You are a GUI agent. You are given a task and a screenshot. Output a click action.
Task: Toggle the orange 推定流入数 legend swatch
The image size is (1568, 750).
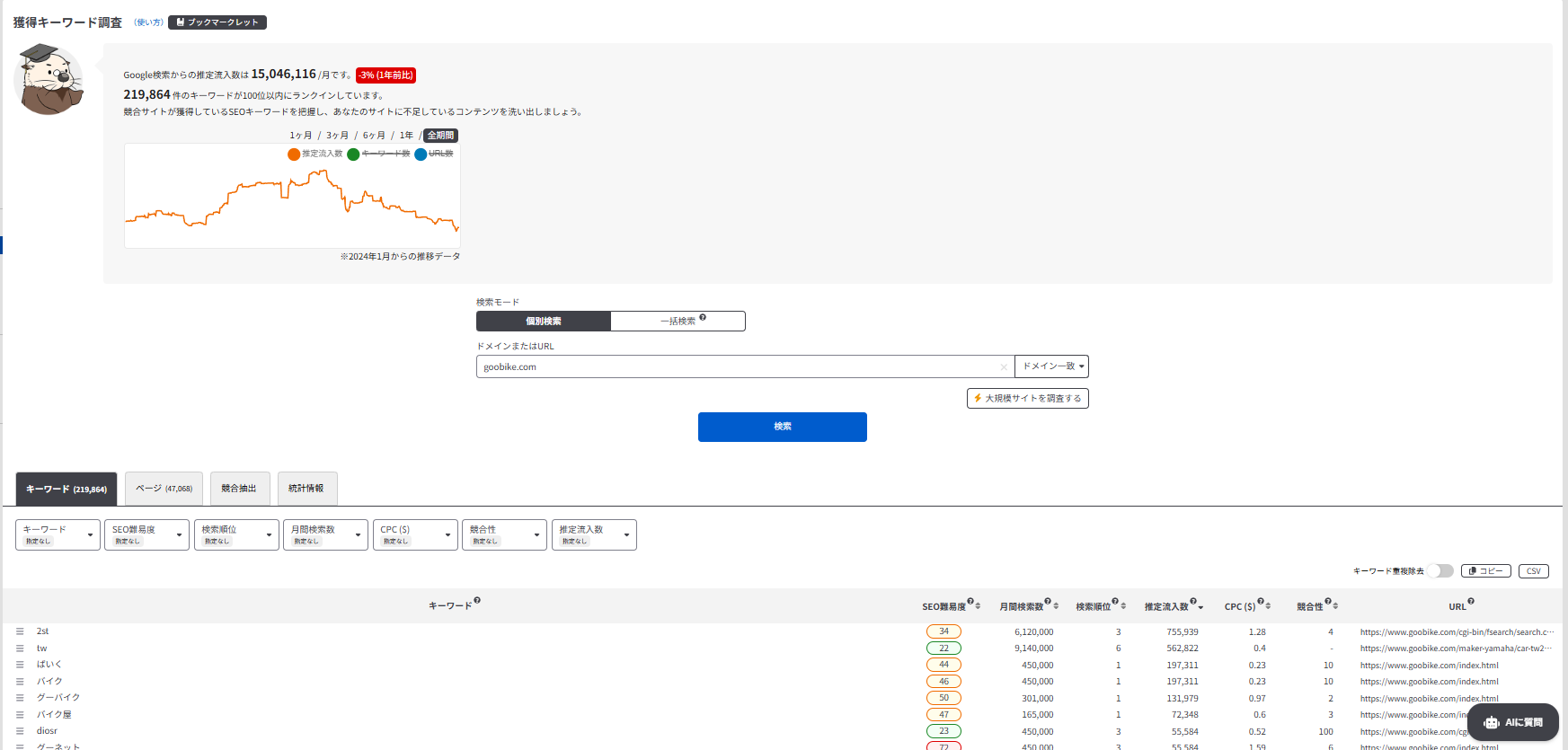(294, 154)
